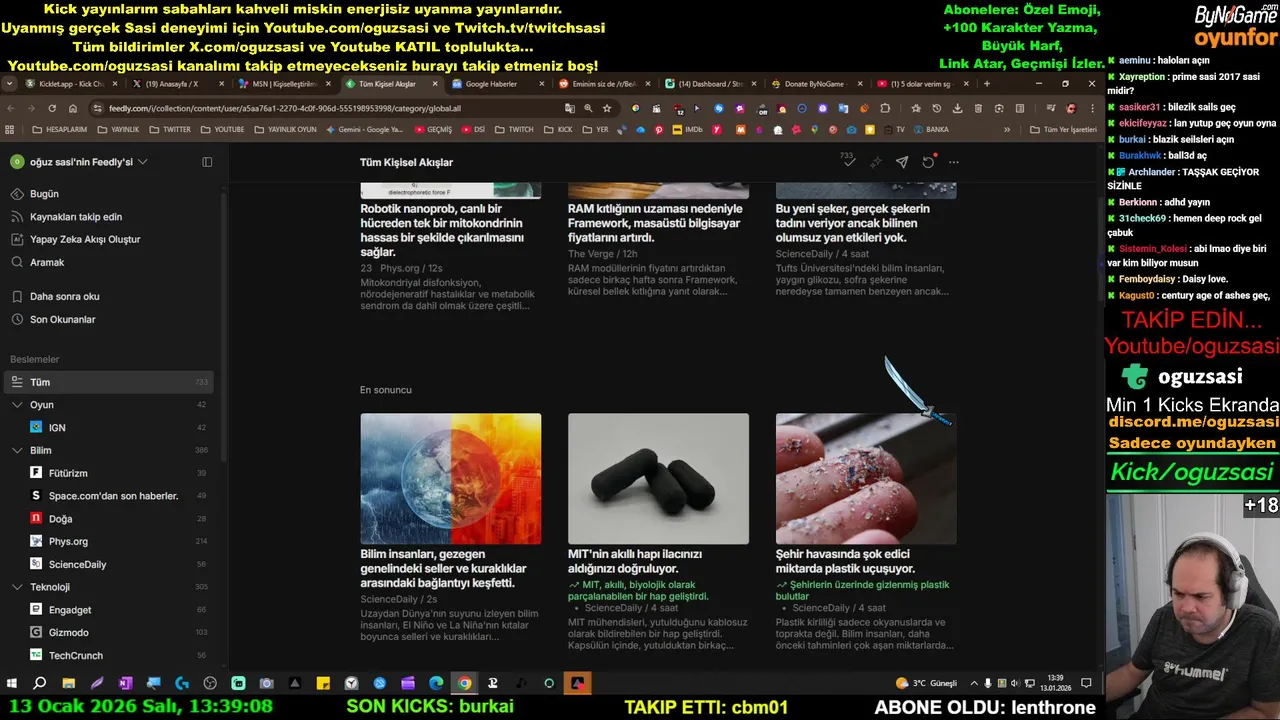Viewport: 1280px width, 720px height.
Task: Show hidden system tray icons
Action: [x=974, y=683]
